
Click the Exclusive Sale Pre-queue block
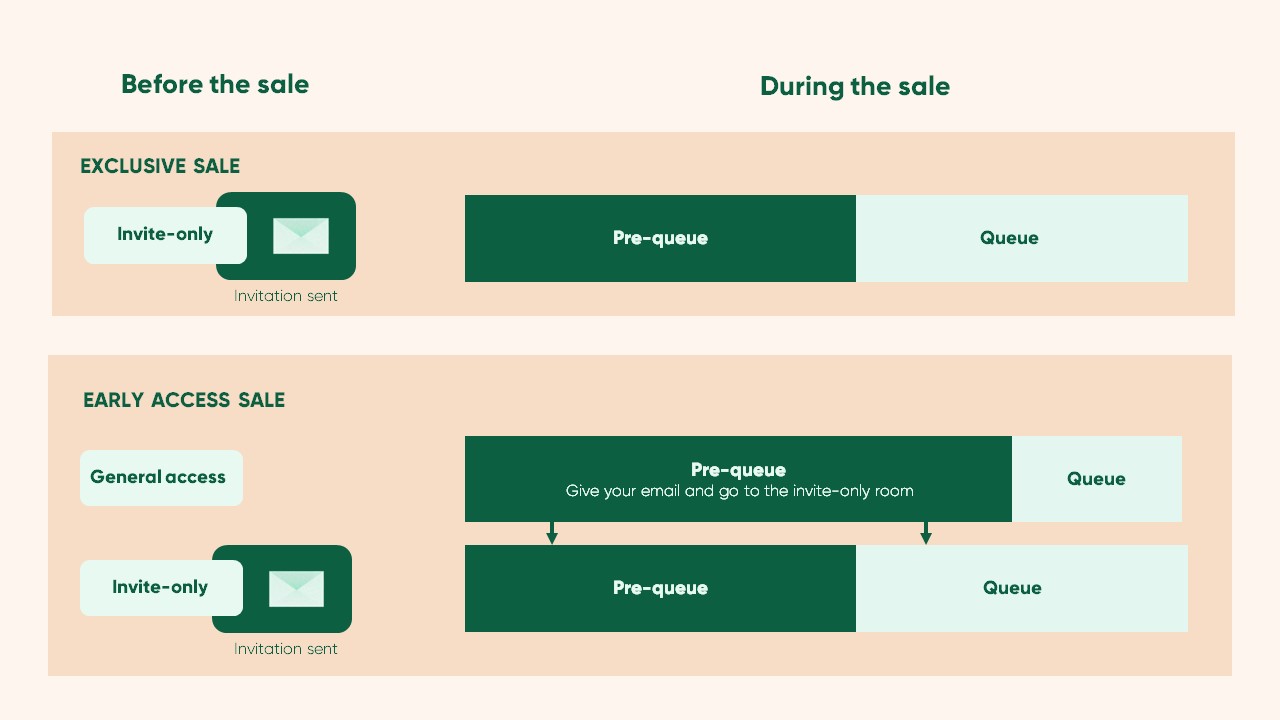(660, 238)
